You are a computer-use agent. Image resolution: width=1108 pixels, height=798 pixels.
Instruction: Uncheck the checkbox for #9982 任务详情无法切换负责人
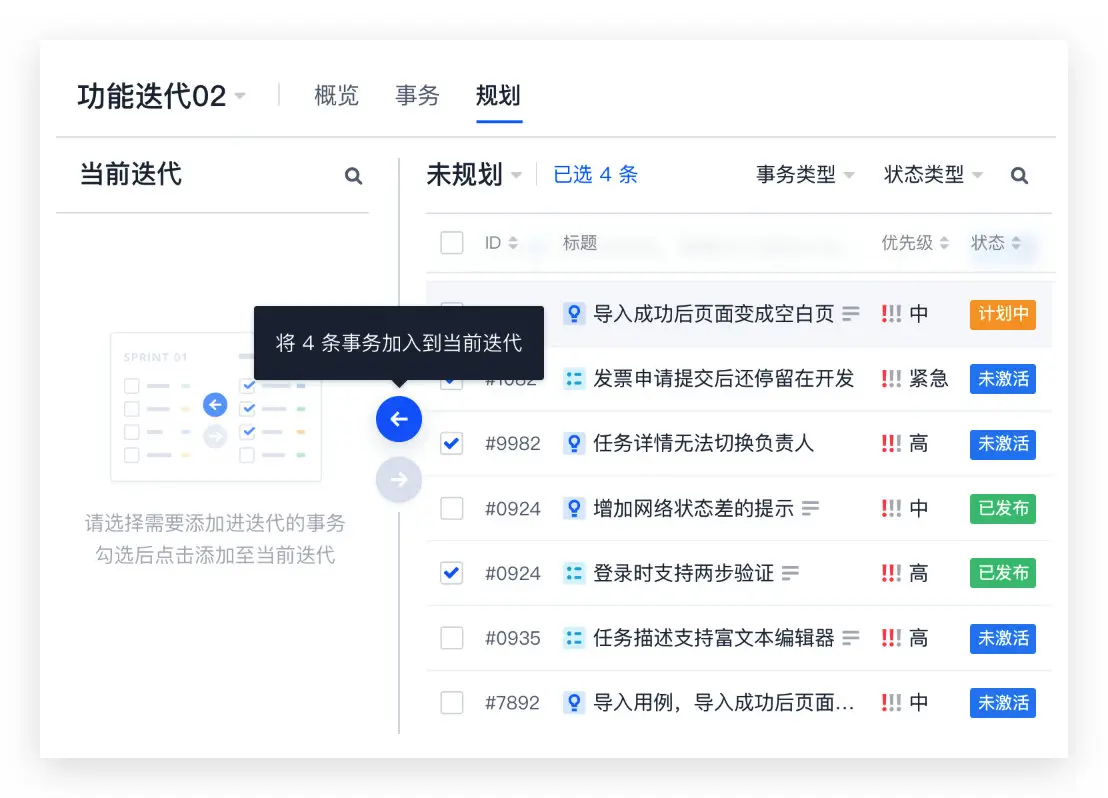coord(451,443)
